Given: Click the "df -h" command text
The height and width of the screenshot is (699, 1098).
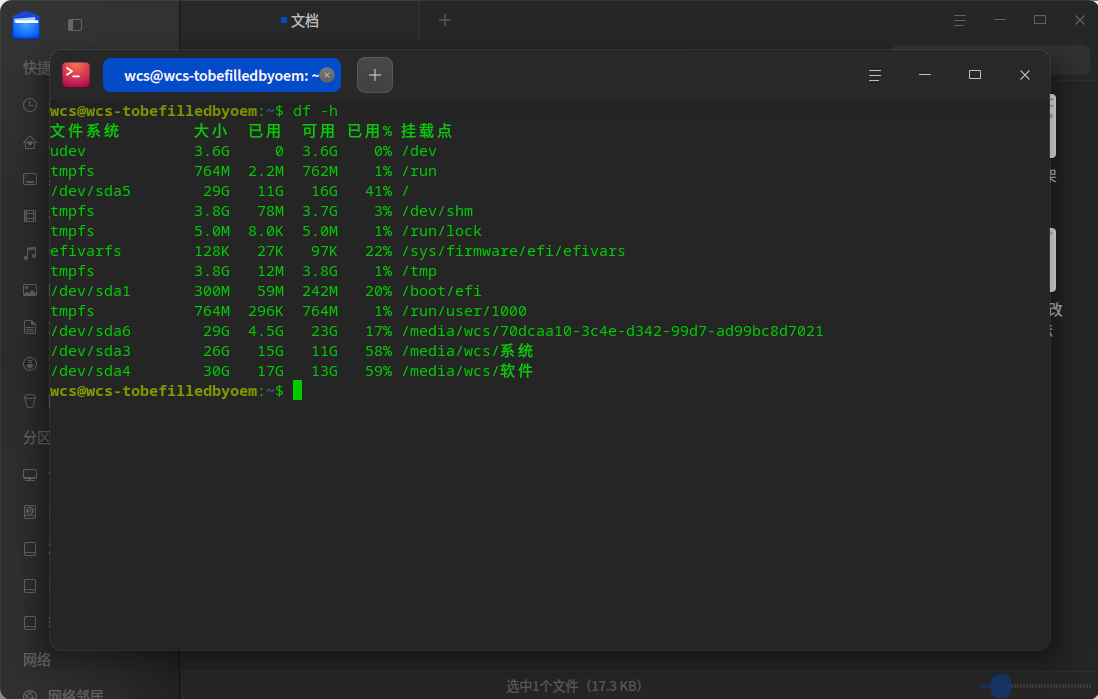Looking at the screenshot, I should tap(315, 111).
